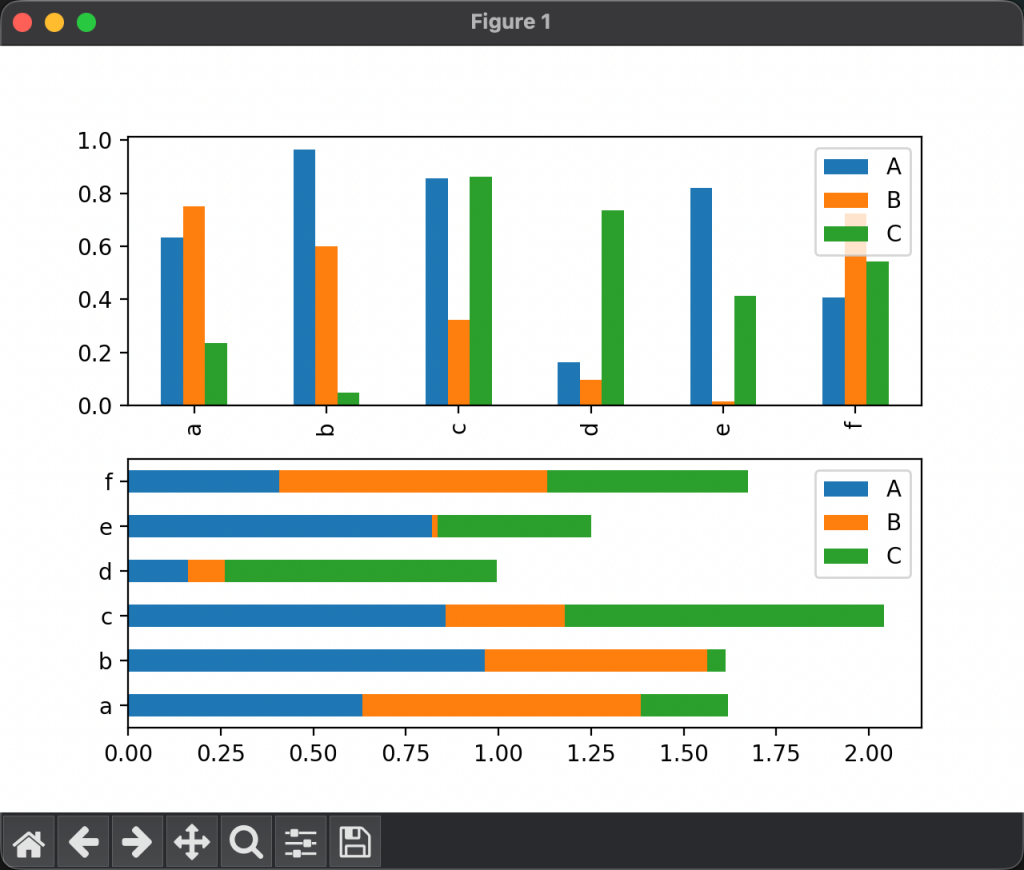
Task: Click the green bar above category d
Action: 612,307
